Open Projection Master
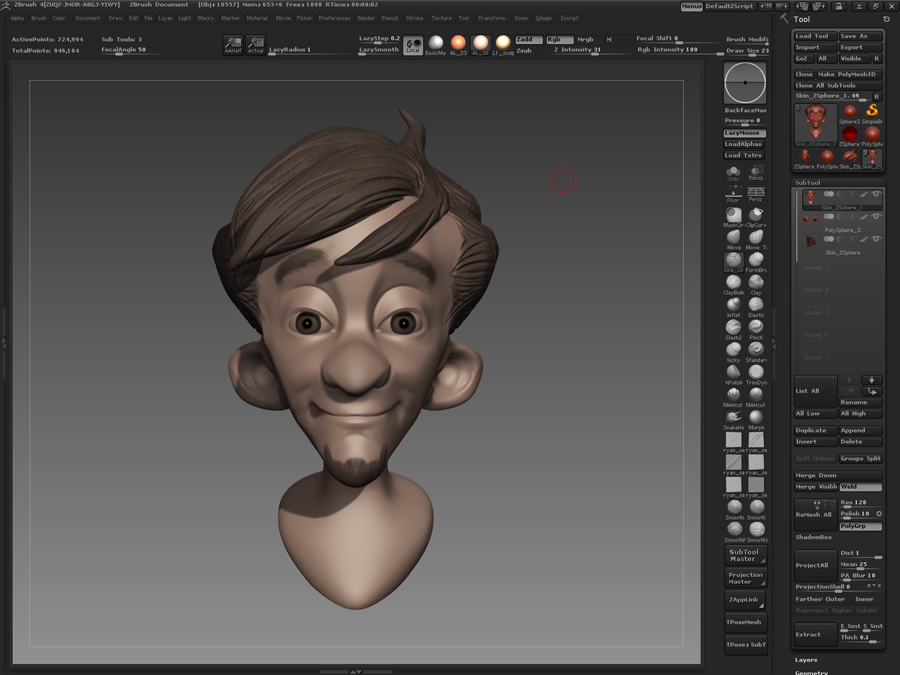The width and height of the screenshot is (900, 675). 744,578
